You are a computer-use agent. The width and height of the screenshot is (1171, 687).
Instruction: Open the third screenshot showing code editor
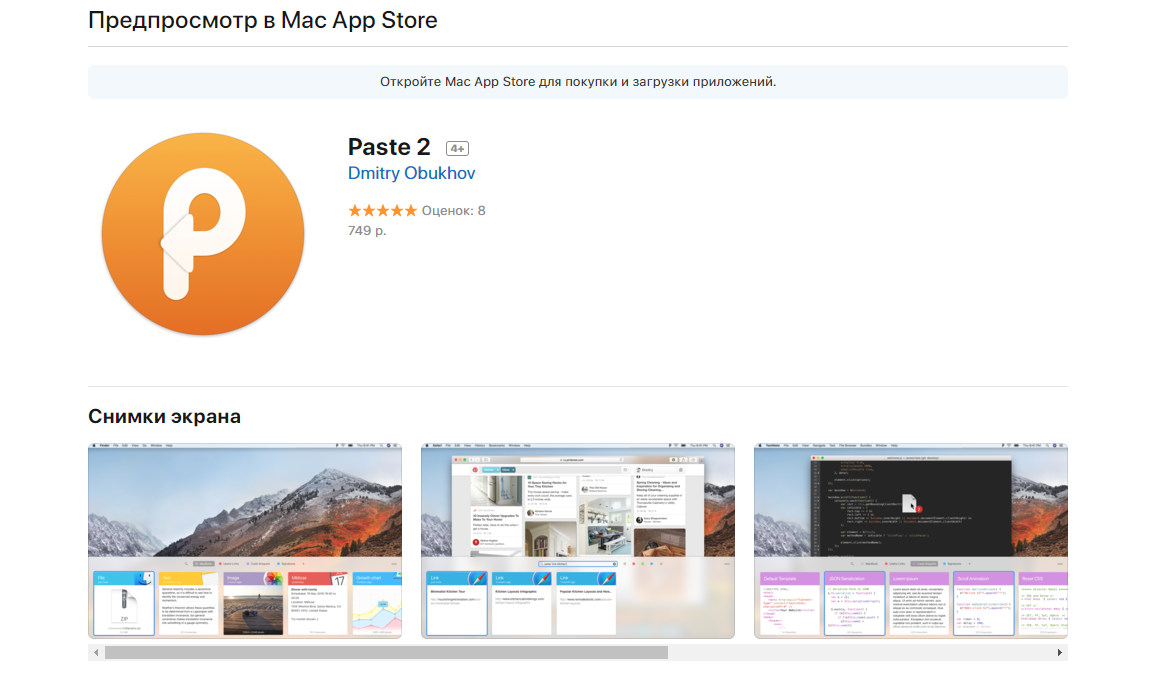point(910,500)
